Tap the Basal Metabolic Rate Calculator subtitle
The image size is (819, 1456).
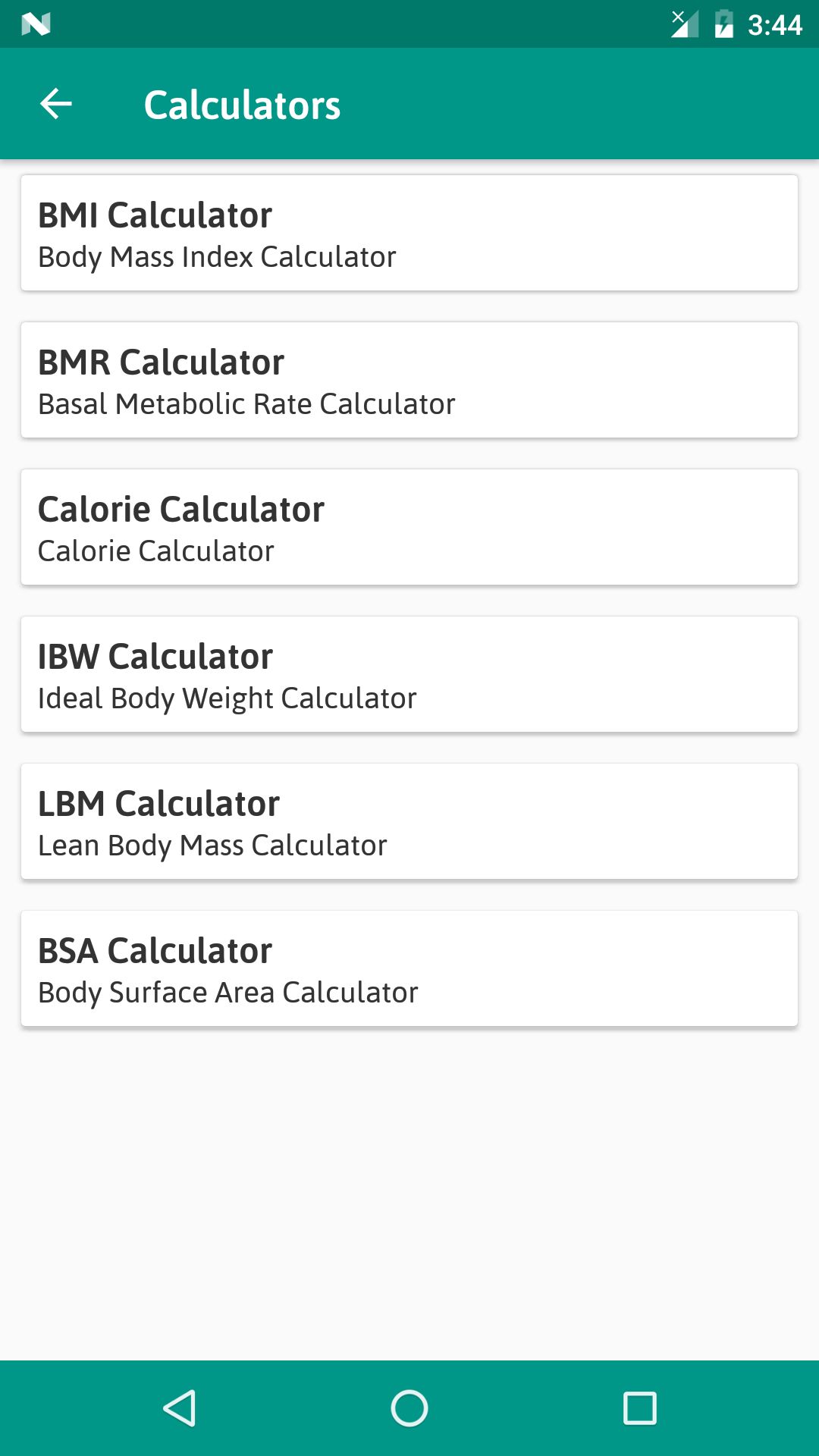(x=246, y=405)
